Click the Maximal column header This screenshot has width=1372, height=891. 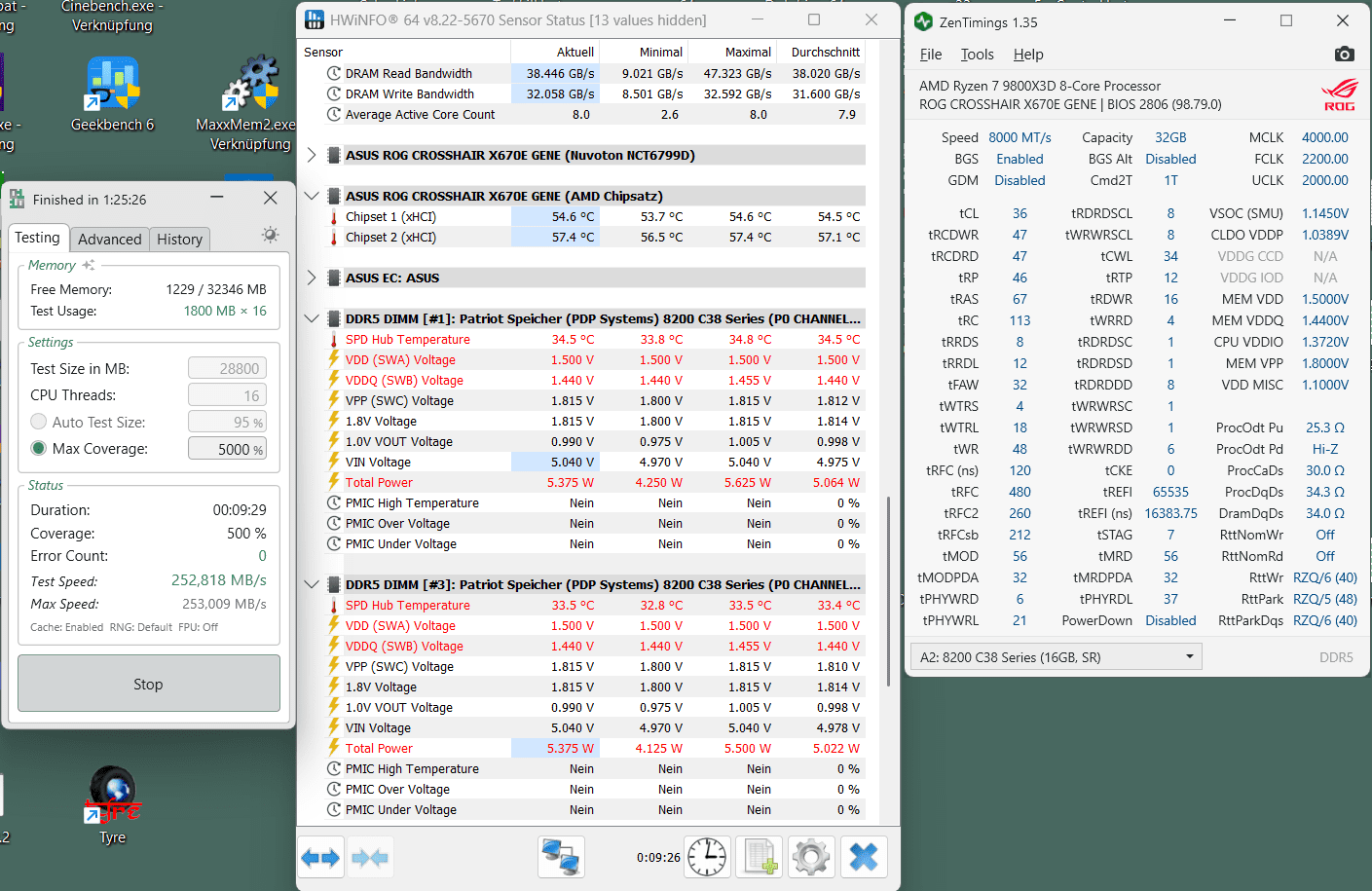click(x=732, y=52)
